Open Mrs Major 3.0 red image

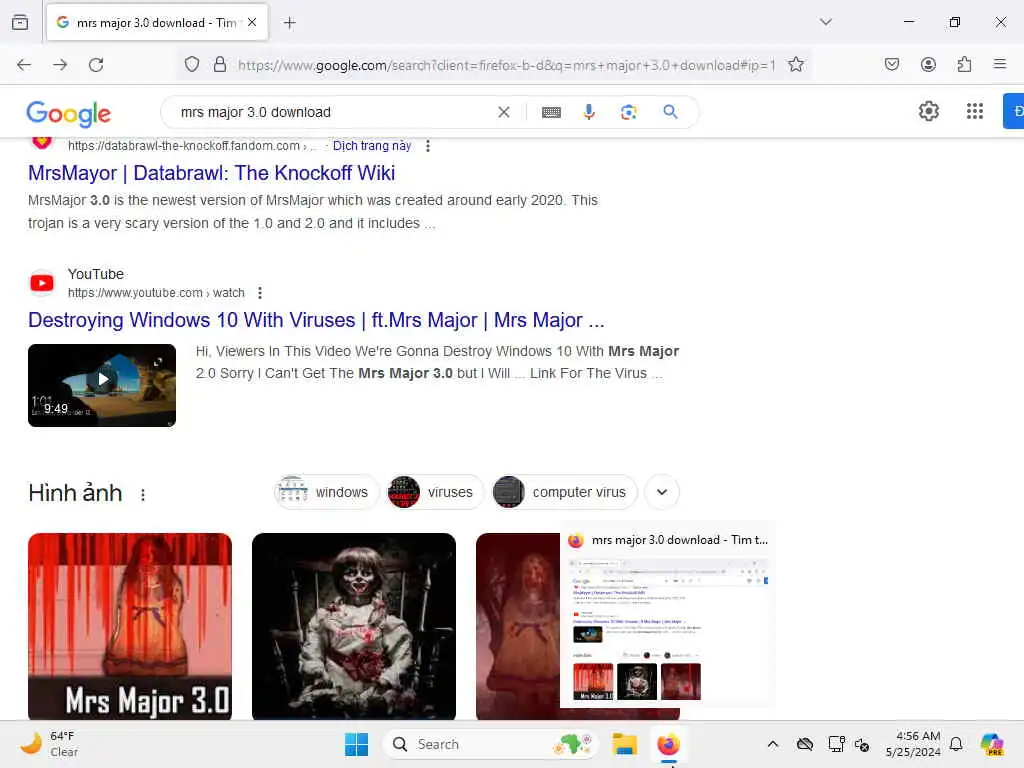[x=130, y=626]
